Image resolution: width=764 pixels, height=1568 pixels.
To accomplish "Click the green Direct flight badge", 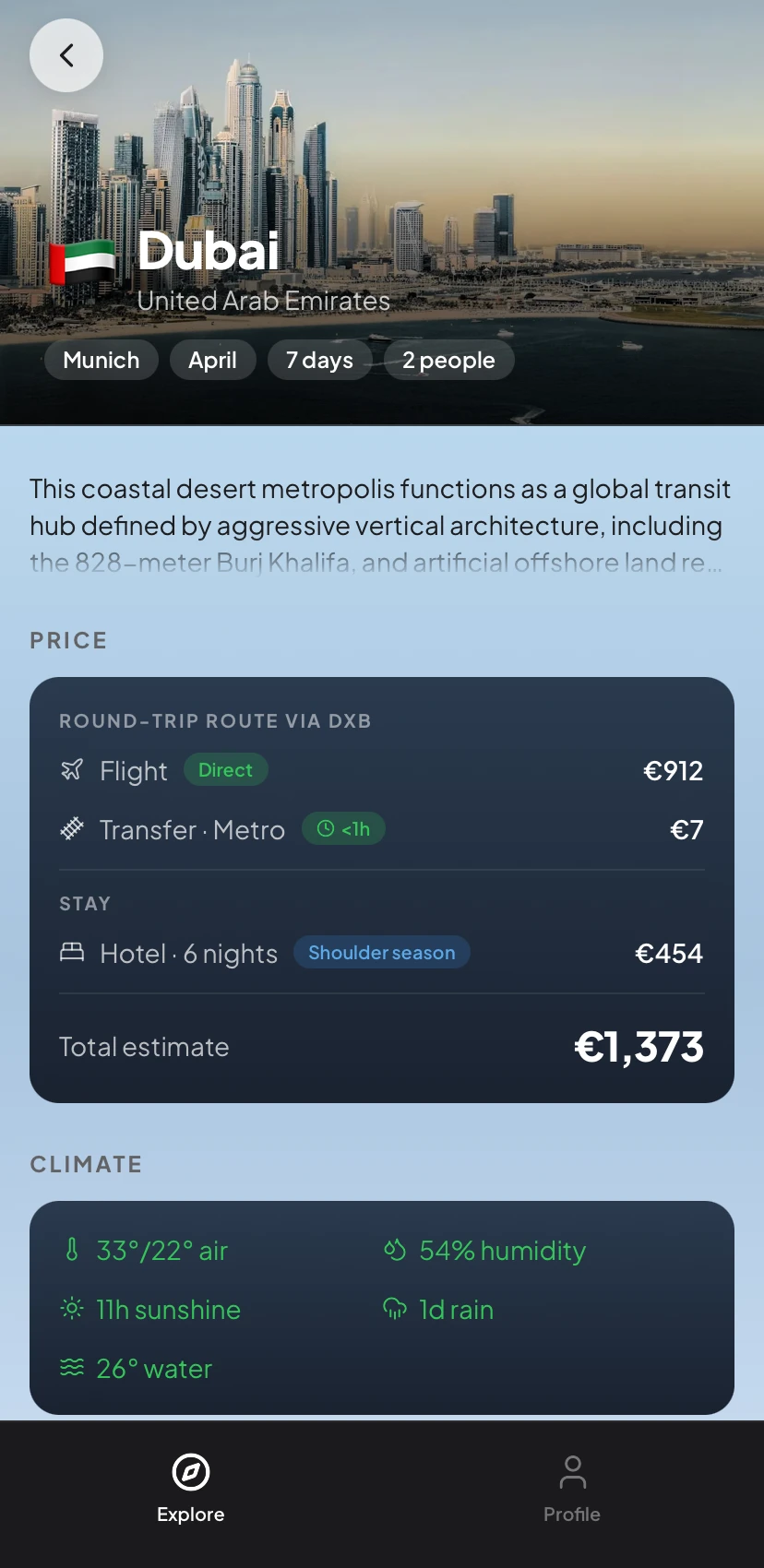I will pos(226,770).
